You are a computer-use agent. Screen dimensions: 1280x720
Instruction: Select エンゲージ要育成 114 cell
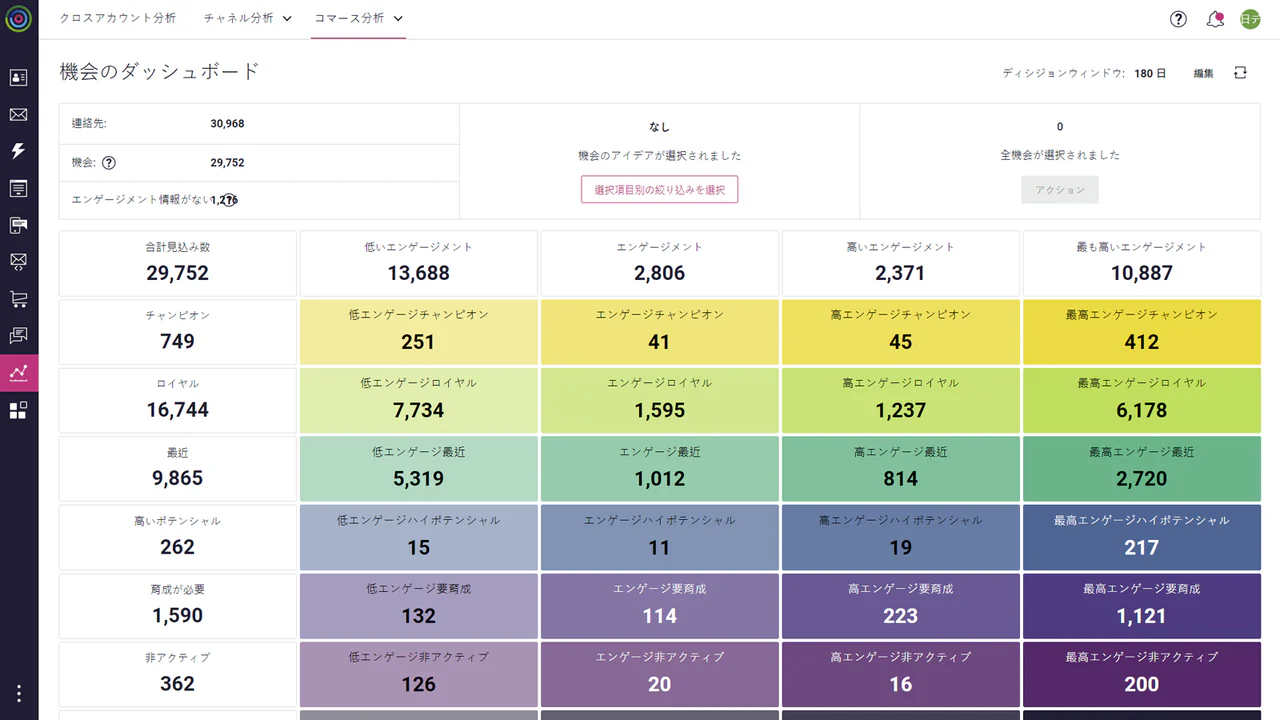click(x=660, y=606)
